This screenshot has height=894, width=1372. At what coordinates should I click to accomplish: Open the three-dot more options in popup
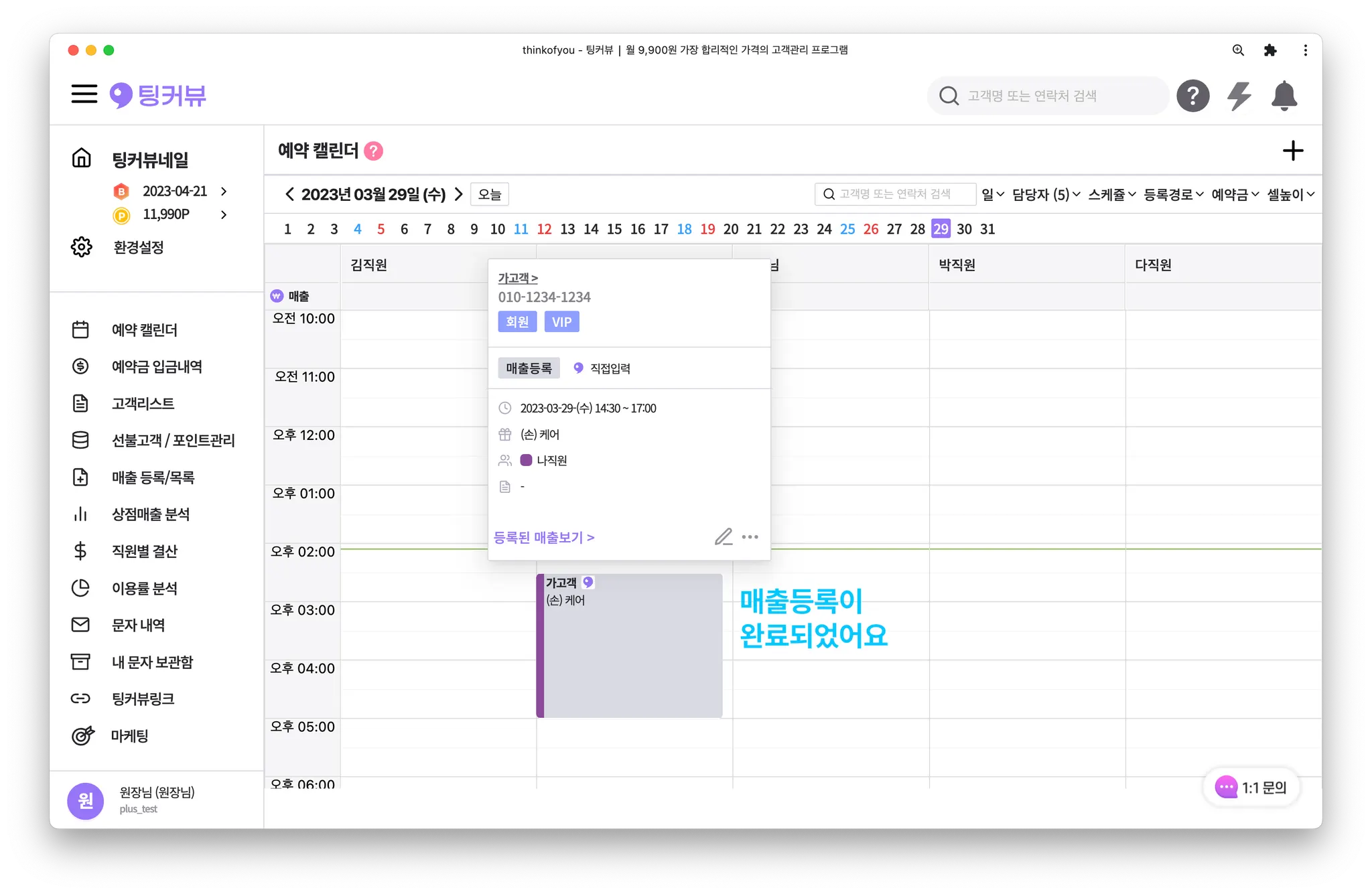point(750,537)
